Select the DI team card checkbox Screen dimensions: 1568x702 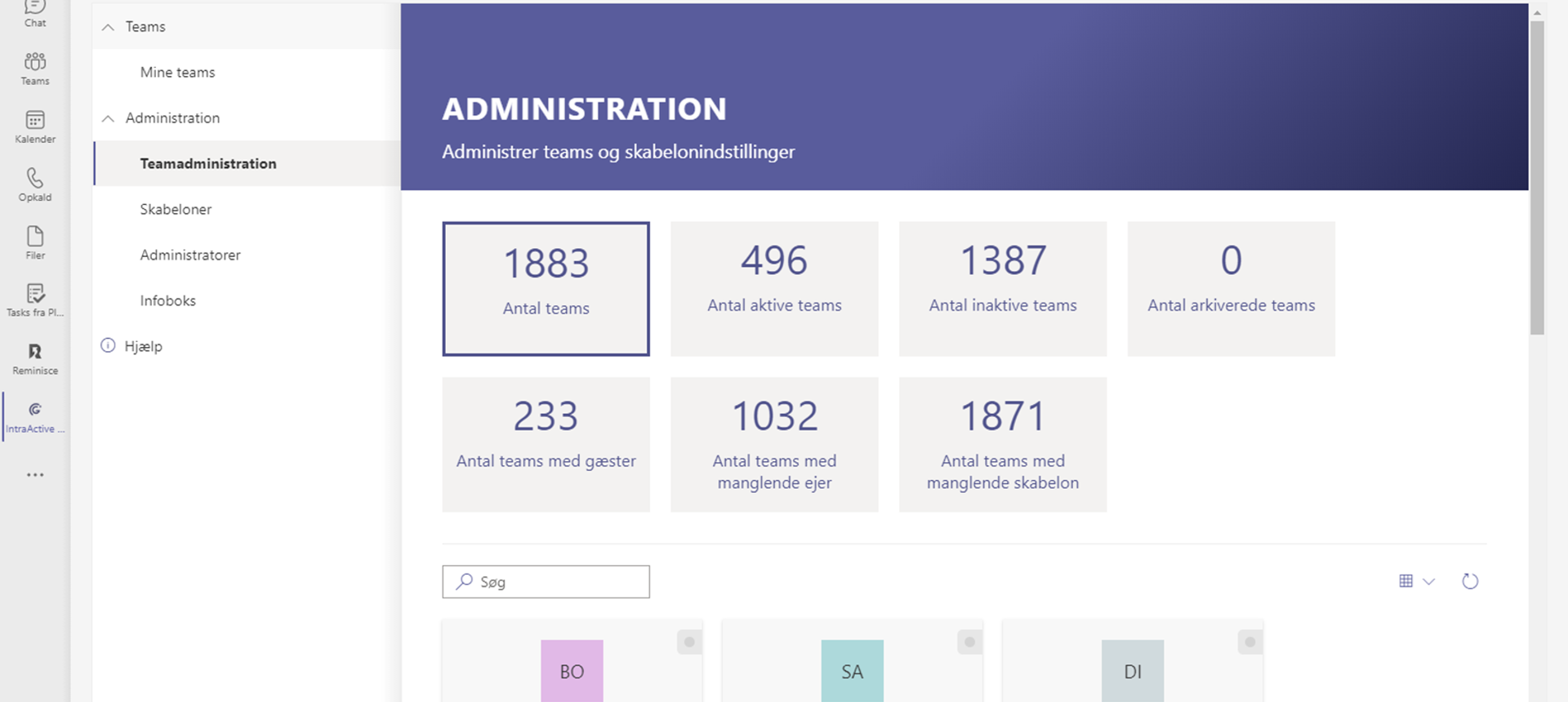coord(1250,642)
